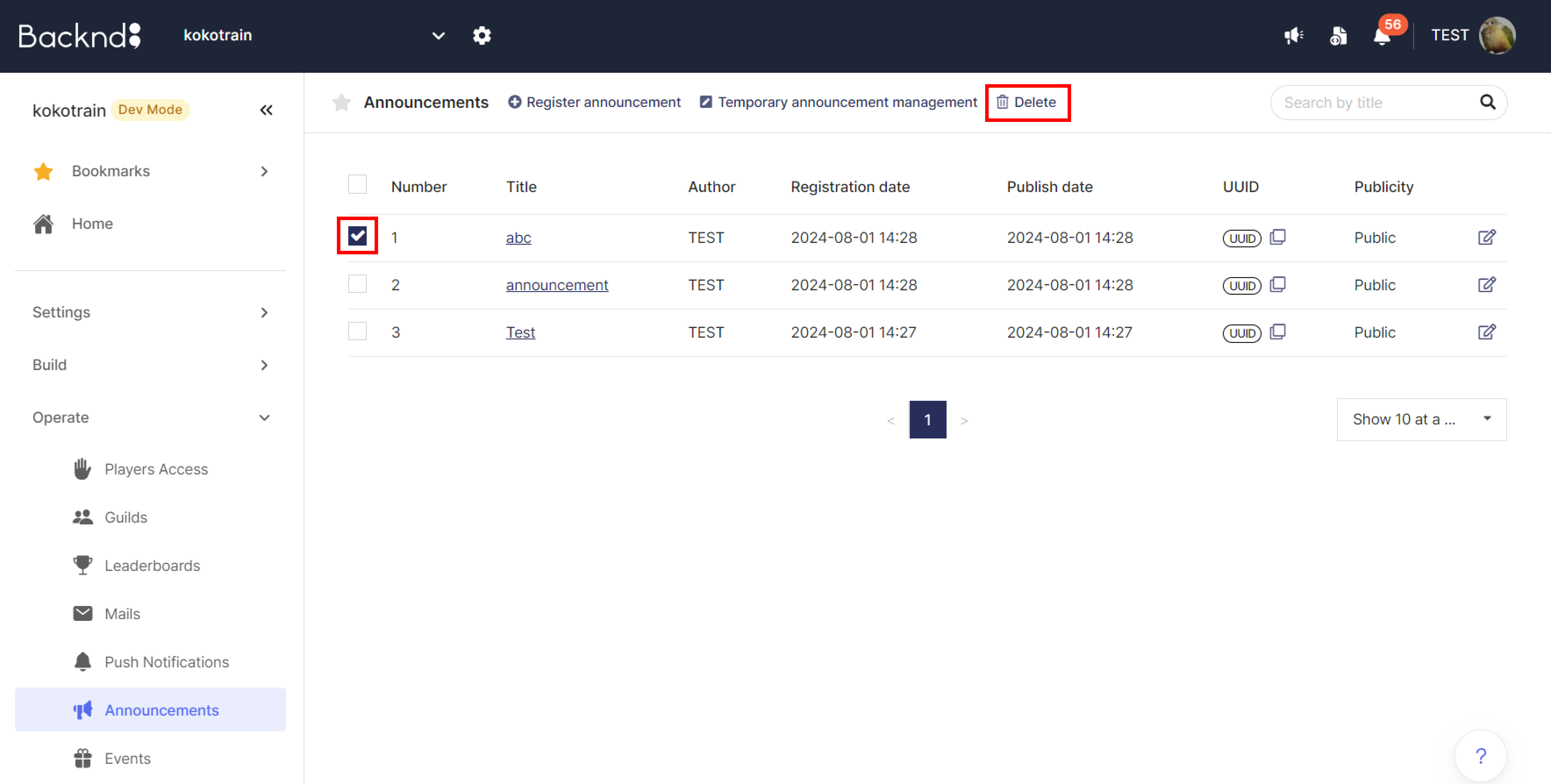This screenshot has width=1551, height=784.
Task: Open the project settings gear icon
Action: pyautogui.click(x=482, y=36)
